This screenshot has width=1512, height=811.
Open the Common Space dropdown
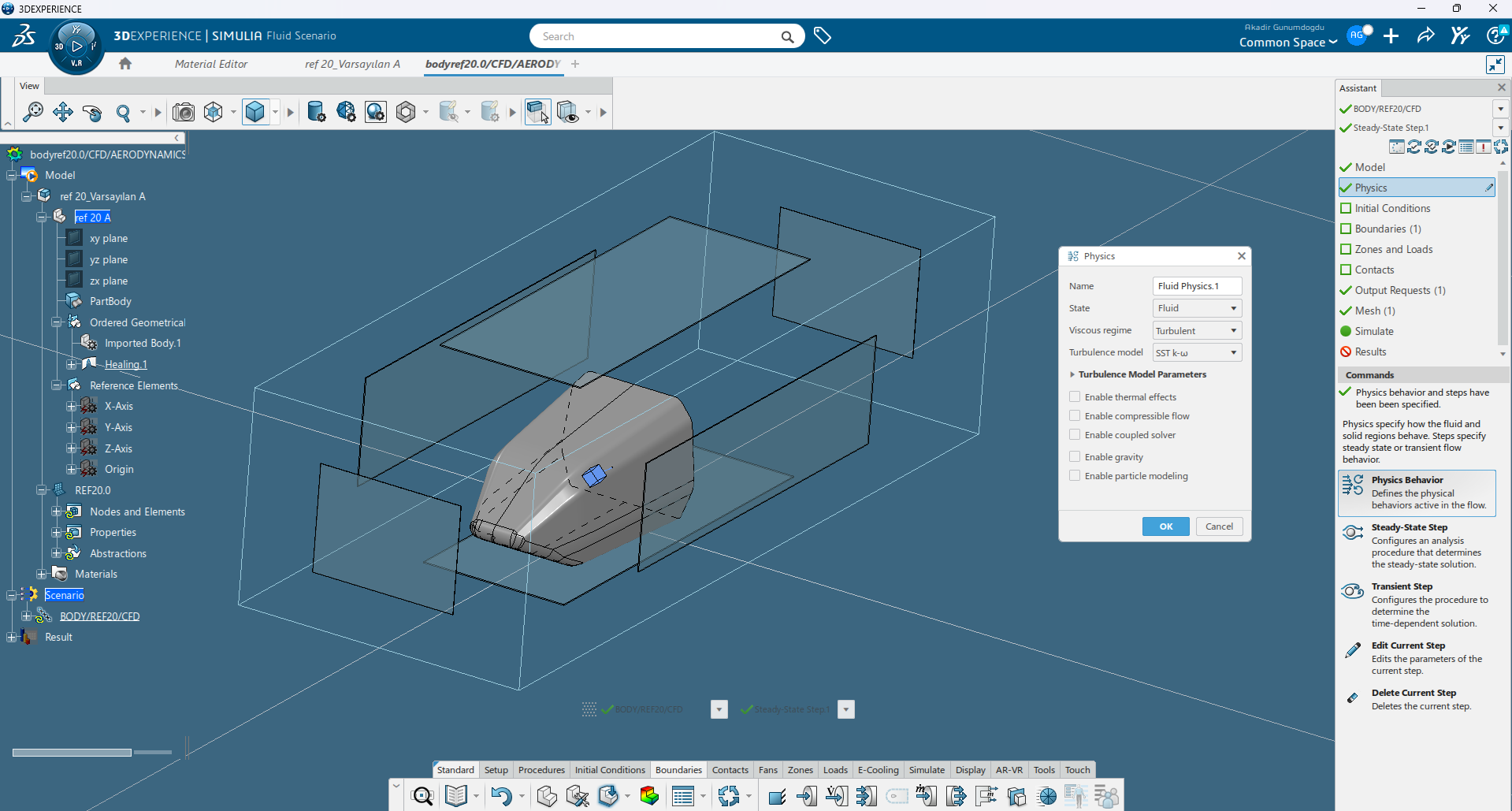(1288, 43)
